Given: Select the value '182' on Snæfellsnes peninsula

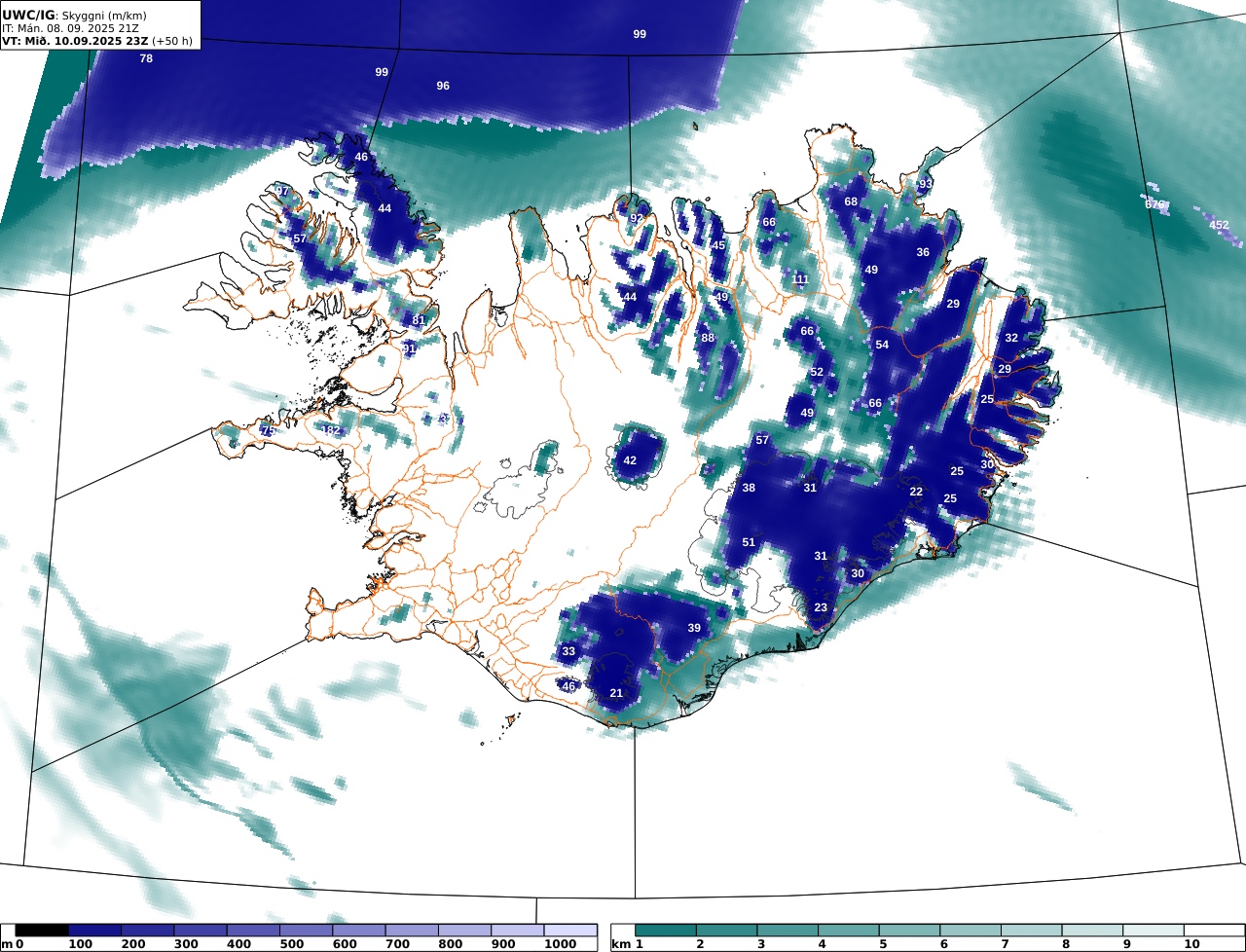Looking at the screenshot, I should click(332, 430).
